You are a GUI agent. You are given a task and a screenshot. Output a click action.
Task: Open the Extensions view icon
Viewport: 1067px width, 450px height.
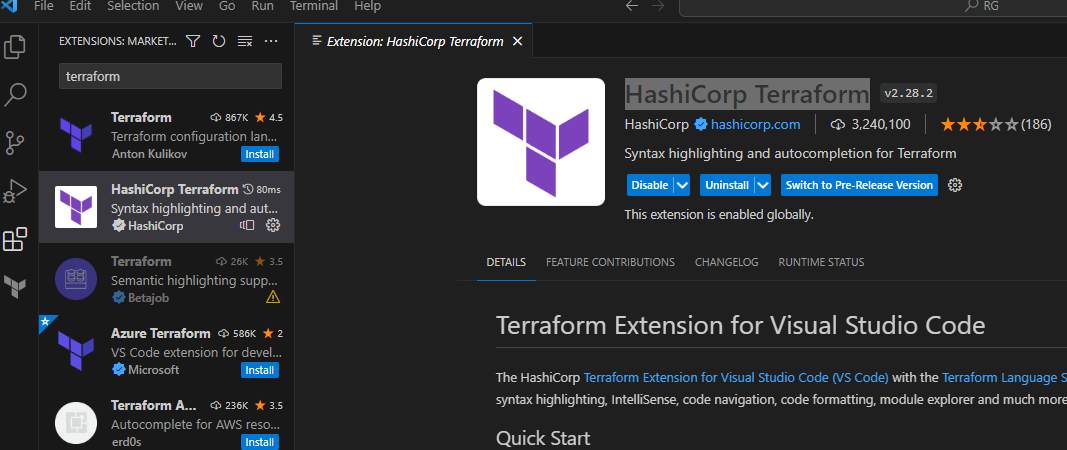[x=15, y=240]
